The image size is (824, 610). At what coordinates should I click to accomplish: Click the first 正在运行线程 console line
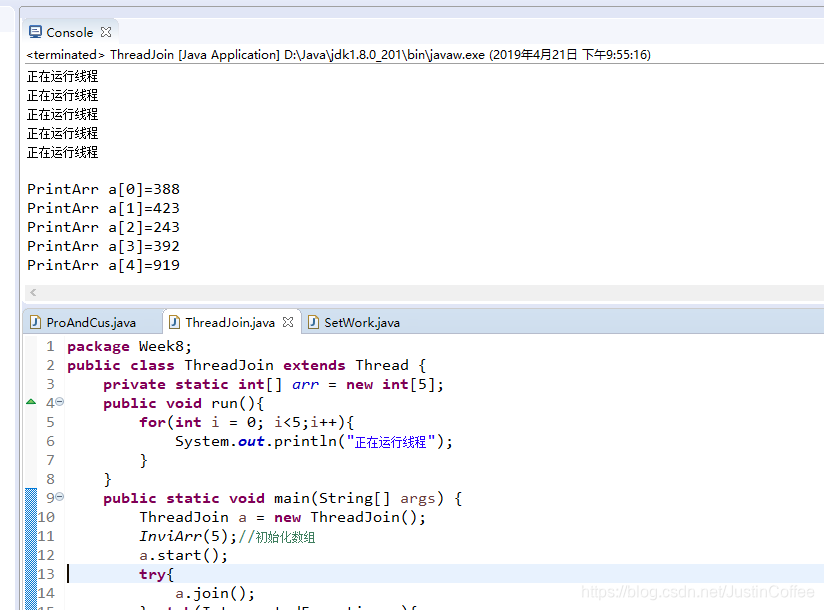click(x=63, y=76)
